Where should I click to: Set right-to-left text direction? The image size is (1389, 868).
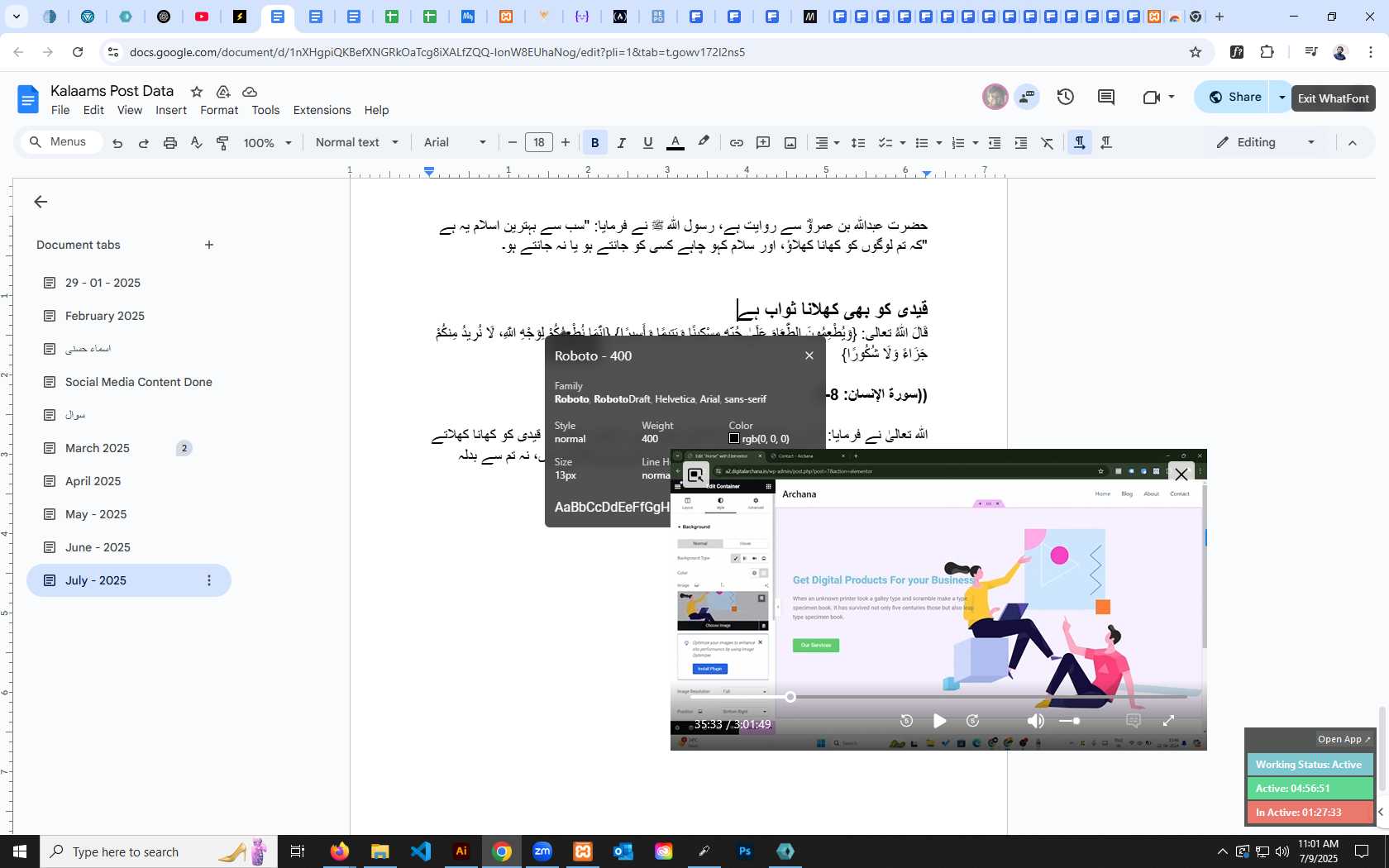tap(1106, 143)
